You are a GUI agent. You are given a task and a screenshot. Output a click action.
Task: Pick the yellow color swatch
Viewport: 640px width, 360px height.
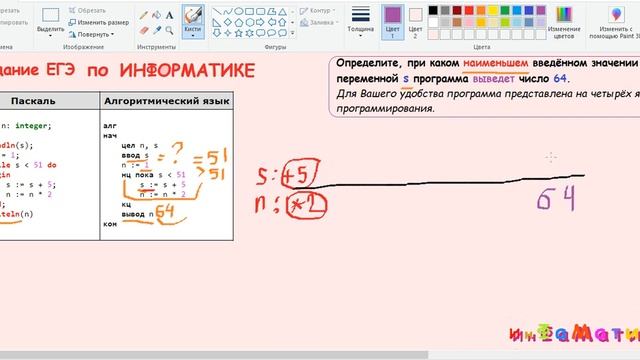(493, 10)
